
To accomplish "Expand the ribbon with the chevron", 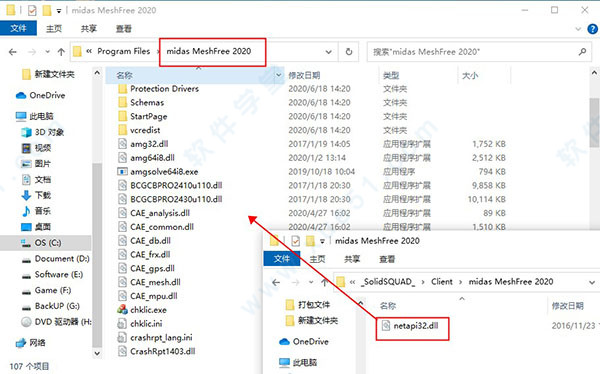I will [x=578, y=29].
